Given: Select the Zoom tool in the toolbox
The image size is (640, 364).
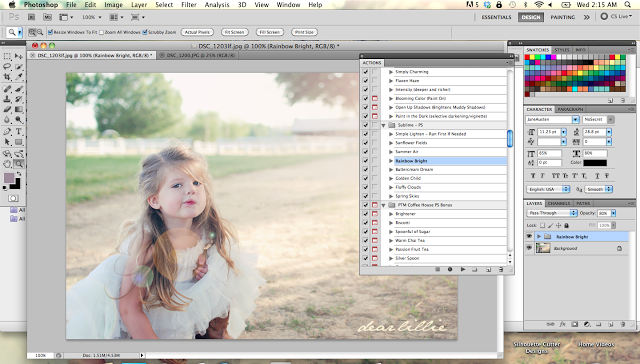Looking at the screenshot, I should click(19, 164).
